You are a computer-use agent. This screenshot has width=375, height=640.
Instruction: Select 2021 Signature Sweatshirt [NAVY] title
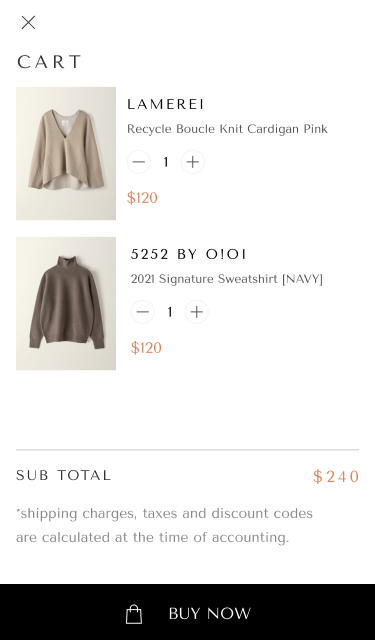tap(226, 279)
